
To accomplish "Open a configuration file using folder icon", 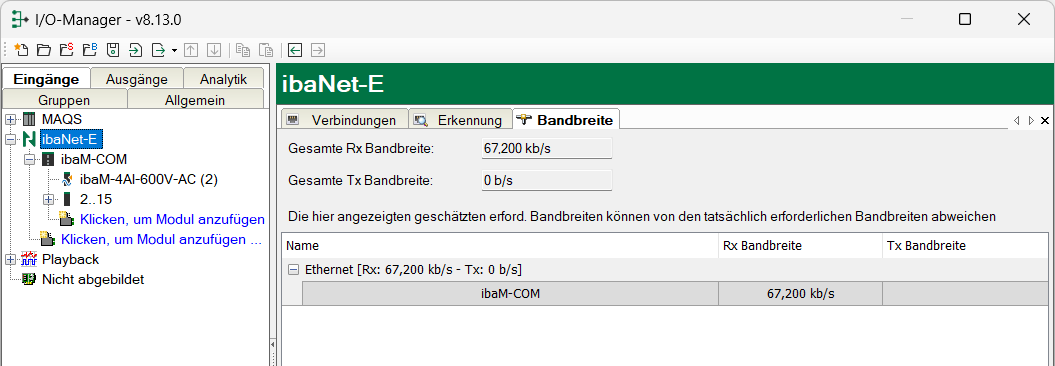I will tap(44, 50).
